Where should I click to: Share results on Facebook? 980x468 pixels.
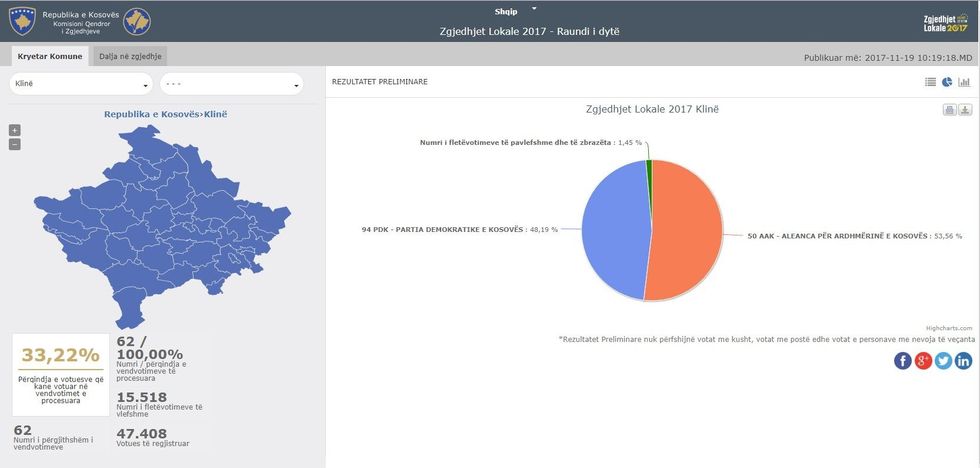tap(902, 361)
